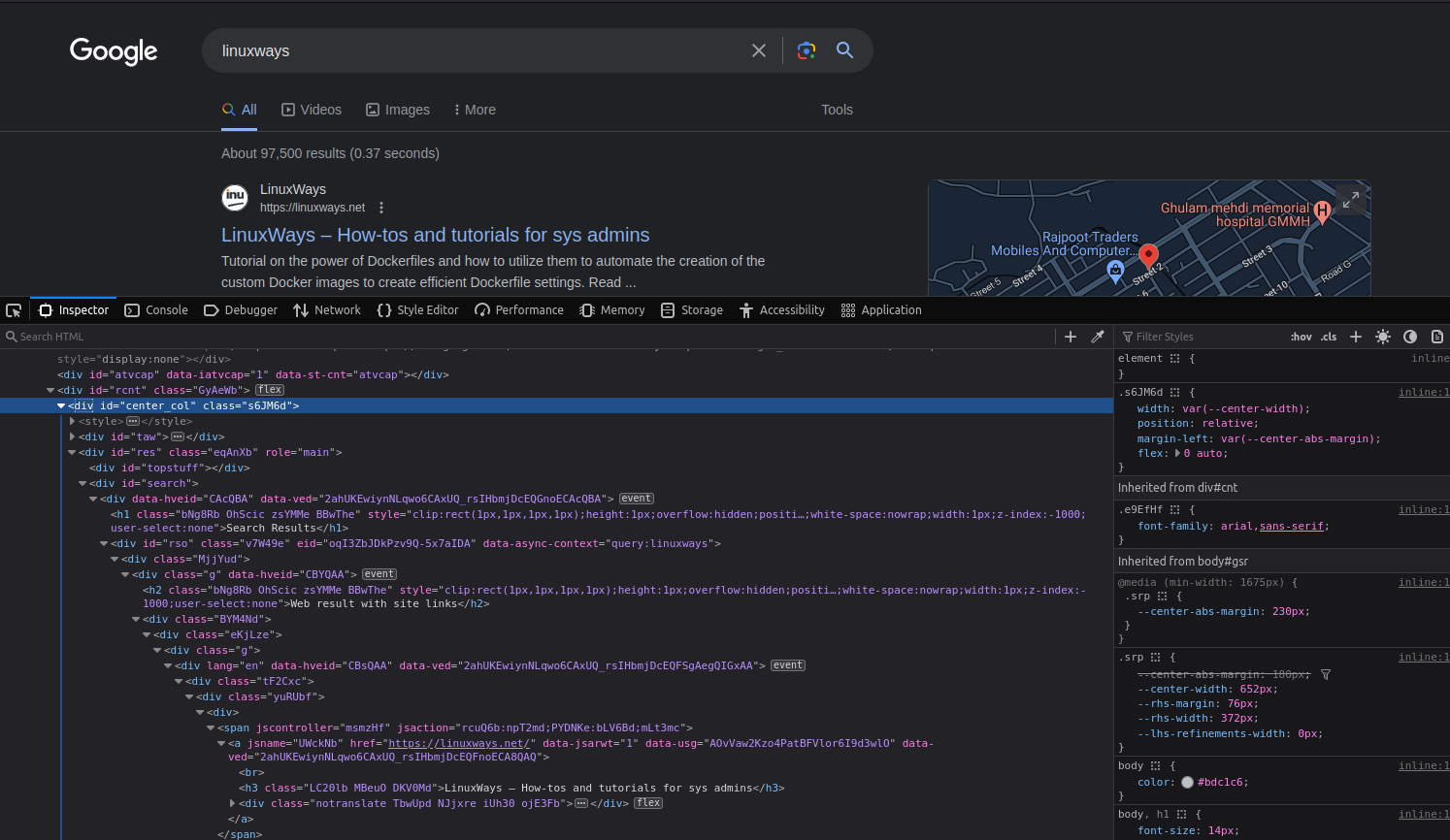Open Google Lens image search

[x=807, y=50]
